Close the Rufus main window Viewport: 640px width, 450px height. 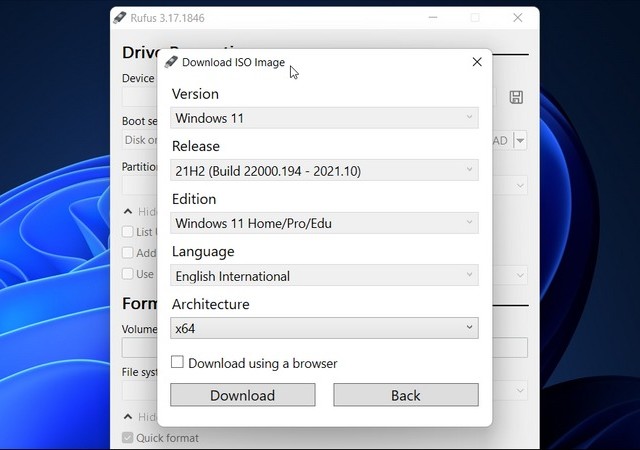[517, 17]
